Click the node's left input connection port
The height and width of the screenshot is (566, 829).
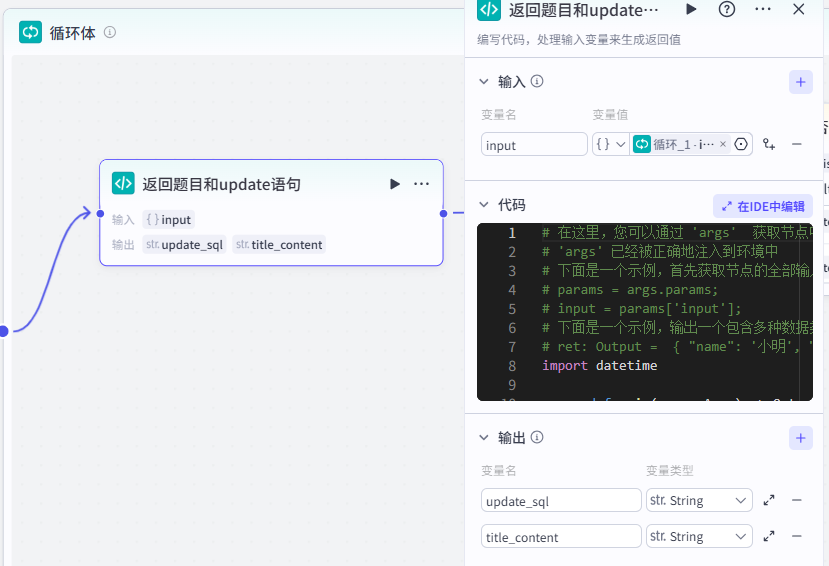(100, 214)
